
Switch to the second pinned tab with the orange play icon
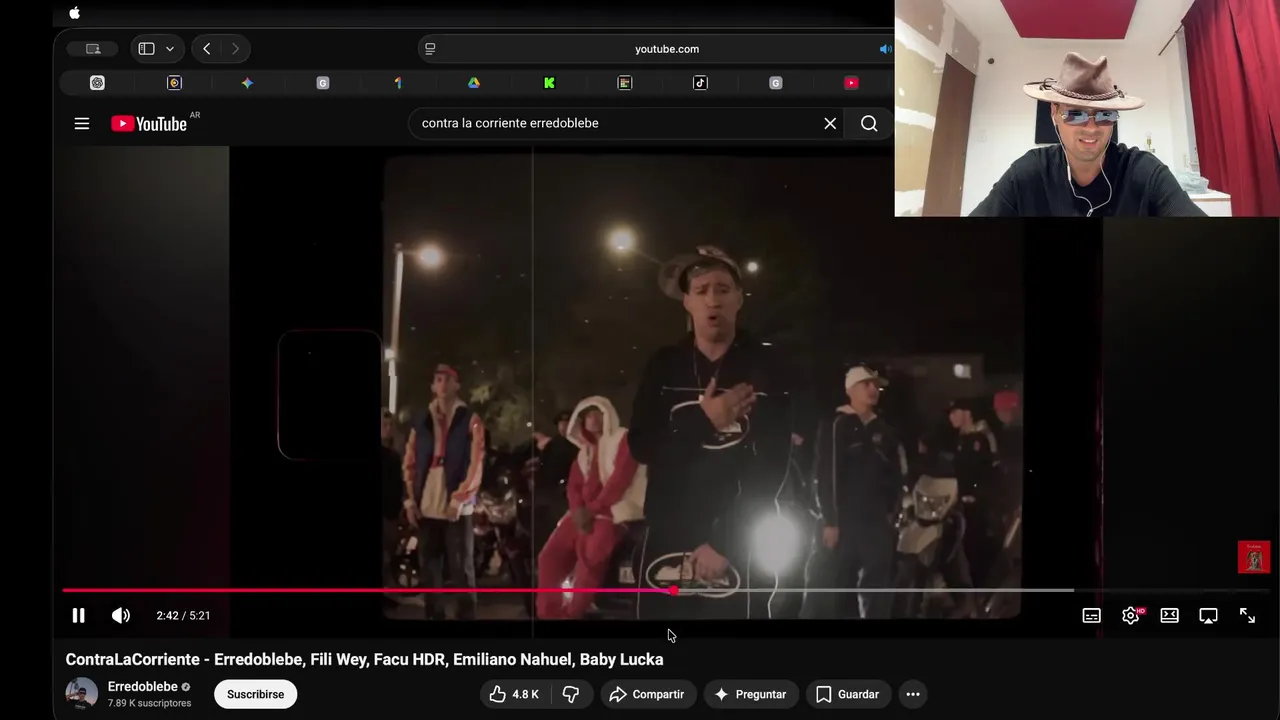point(174,83)
